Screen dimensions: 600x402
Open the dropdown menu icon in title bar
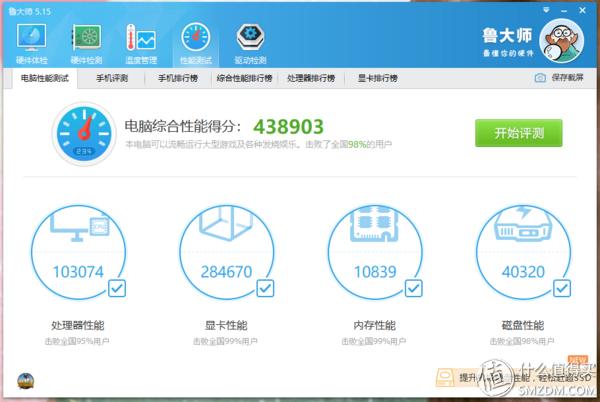coord(546,10)
